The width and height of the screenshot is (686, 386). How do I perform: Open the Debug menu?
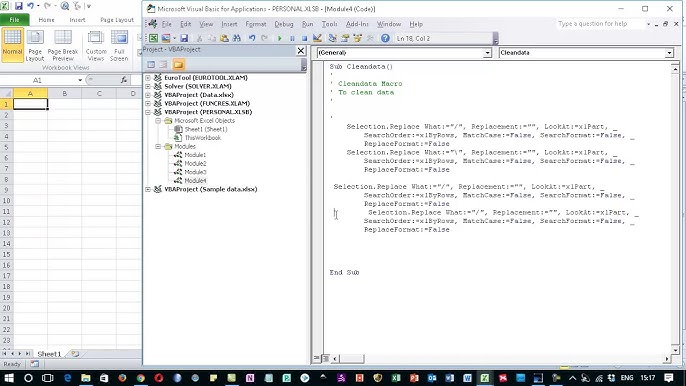(284, 24)
